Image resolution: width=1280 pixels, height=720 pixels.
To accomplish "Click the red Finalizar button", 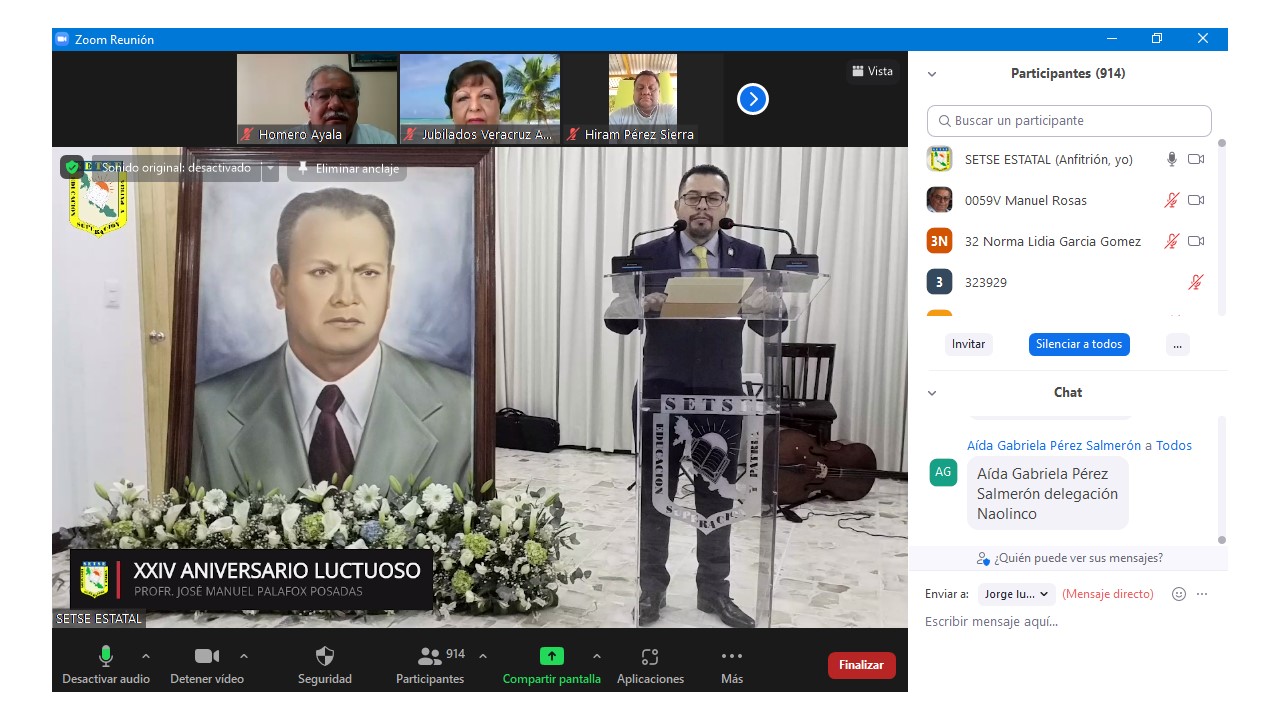I will pos(861,665).
